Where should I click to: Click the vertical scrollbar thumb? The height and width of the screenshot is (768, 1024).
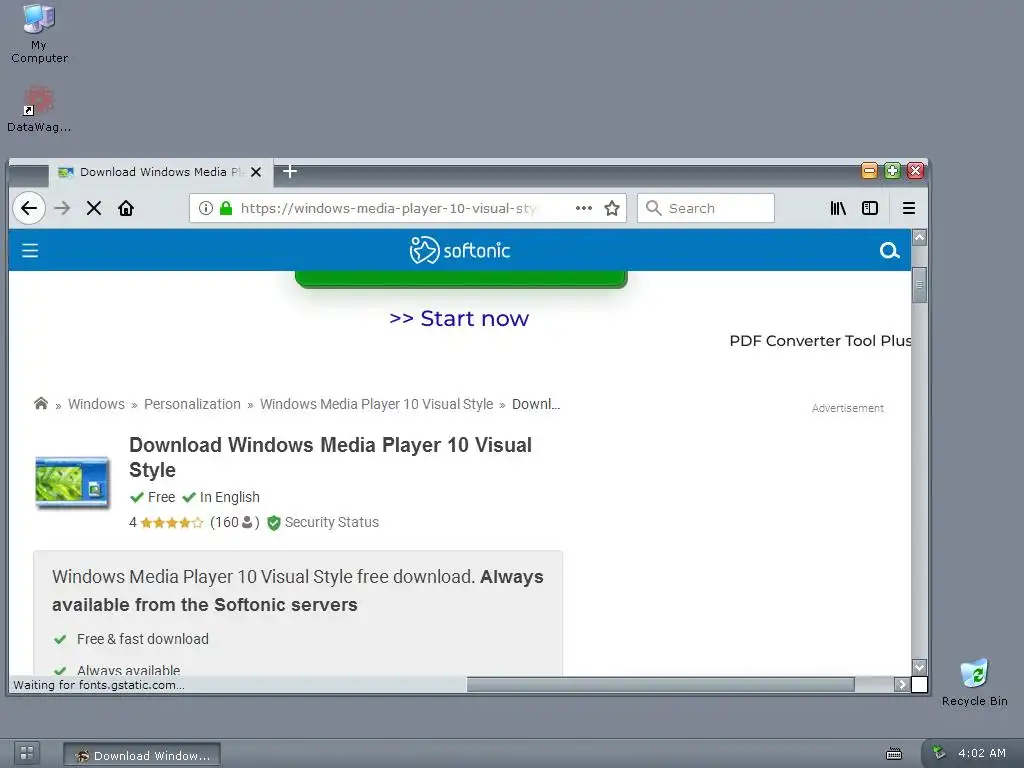click(x=920, y=285)
